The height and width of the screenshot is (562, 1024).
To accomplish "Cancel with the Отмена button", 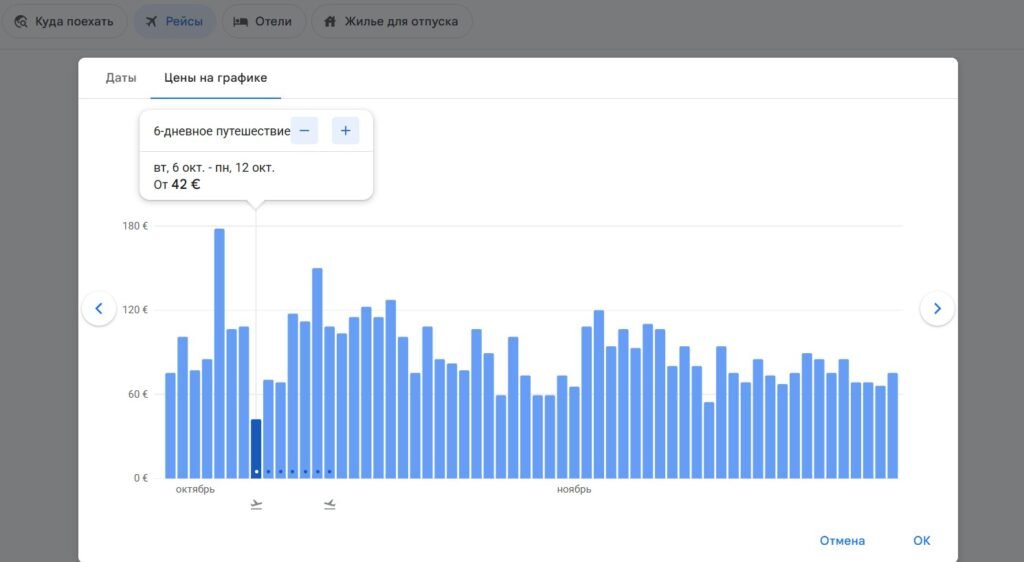I will tap(842, 540).
